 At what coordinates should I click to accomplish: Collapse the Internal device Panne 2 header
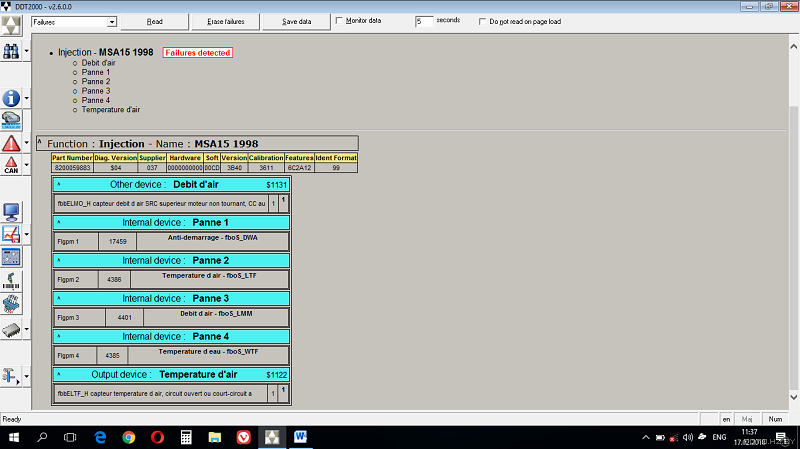59,260
